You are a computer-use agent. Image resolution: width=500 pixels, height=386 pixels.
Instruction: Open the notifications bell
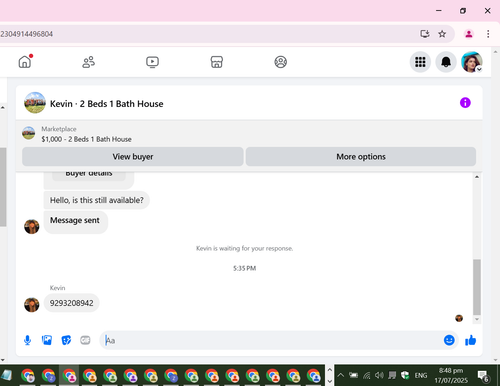pos(446,62)
